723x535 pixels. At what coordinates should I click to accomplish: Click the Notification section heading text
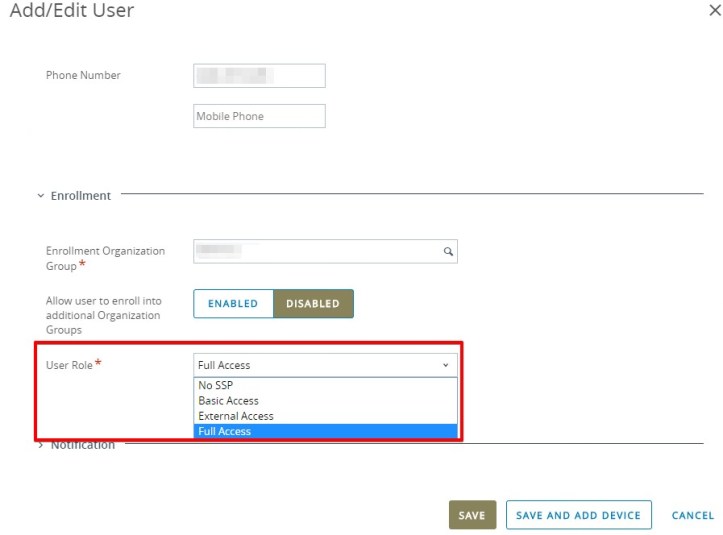point(82,445)
